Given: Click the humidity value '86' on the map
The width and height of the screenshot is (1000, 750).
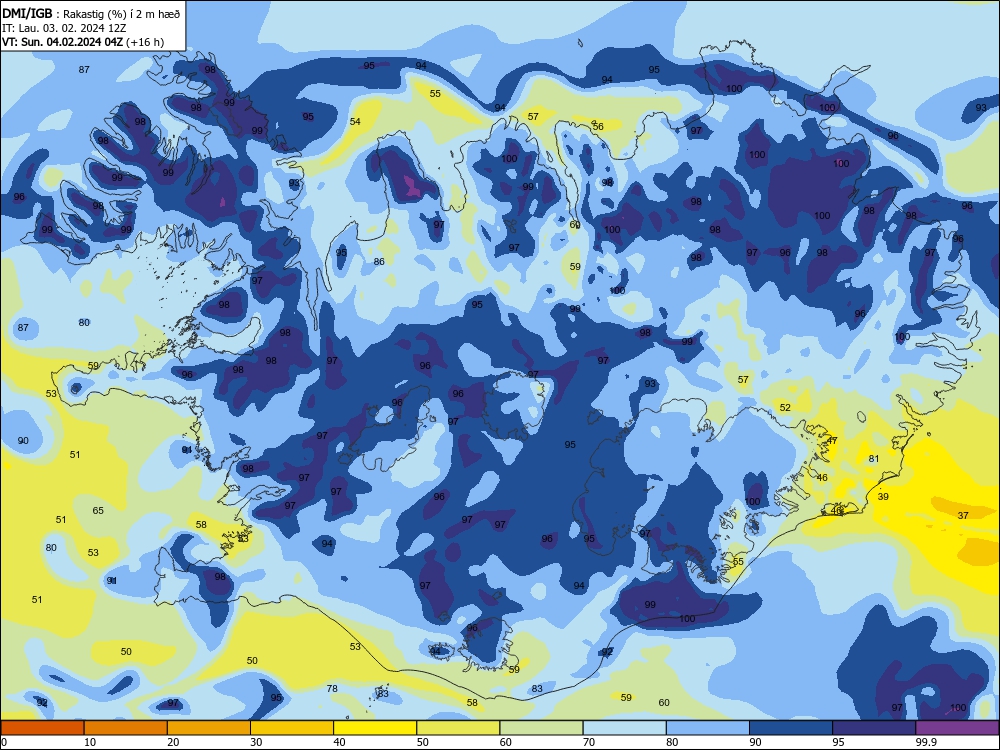Looking at the screenshot, I should click(x=379, y=261).
